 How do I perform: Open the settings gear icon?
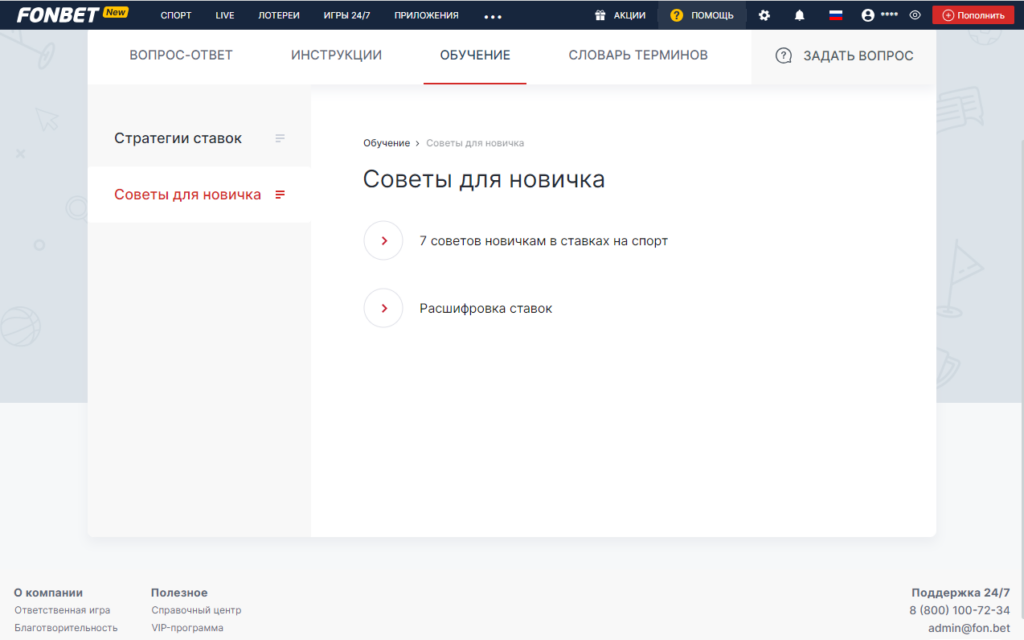764,15
